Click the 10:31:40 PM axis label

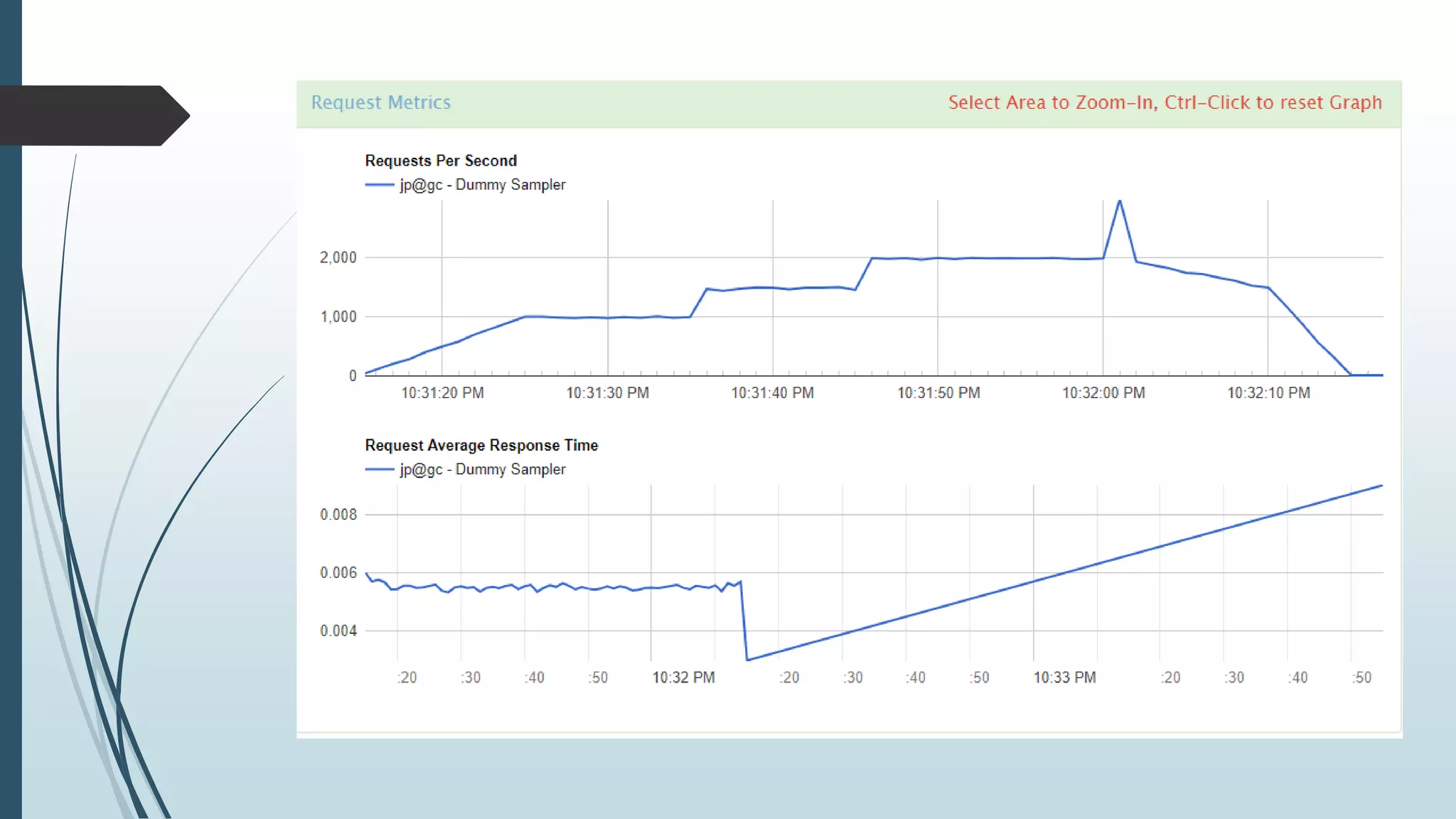[772, 392]
